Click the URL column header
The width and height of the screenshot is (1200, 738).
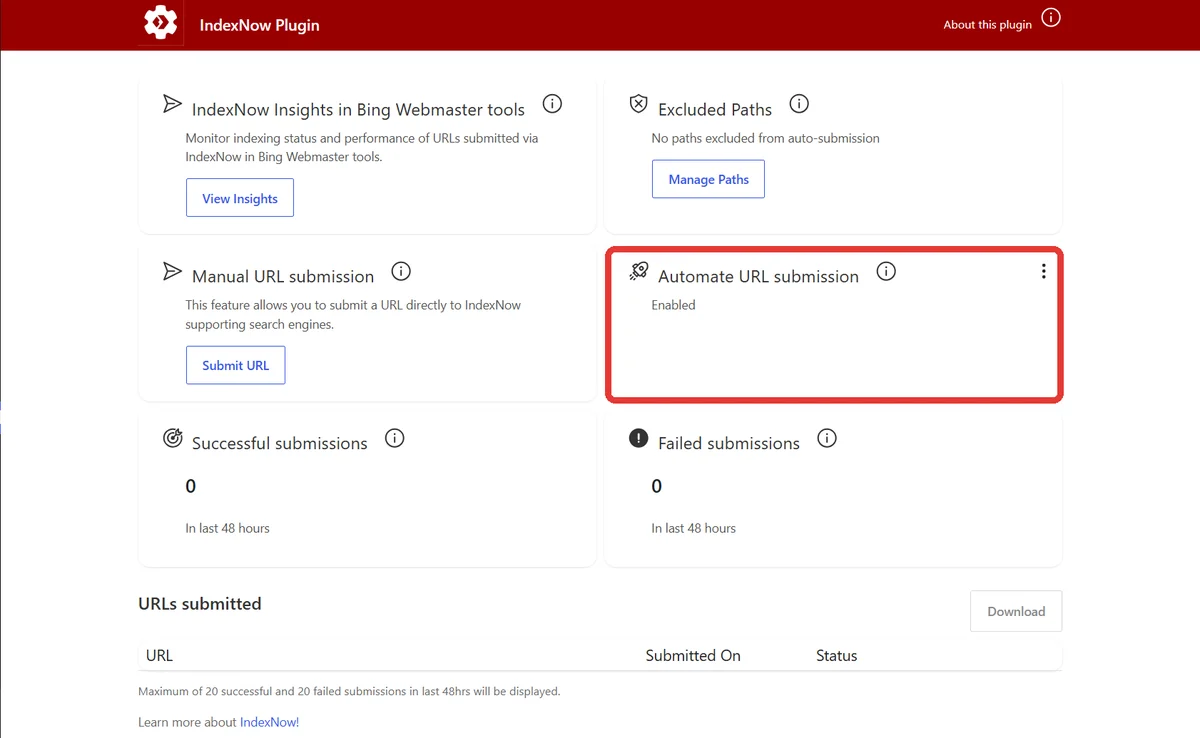click(159, 656)
